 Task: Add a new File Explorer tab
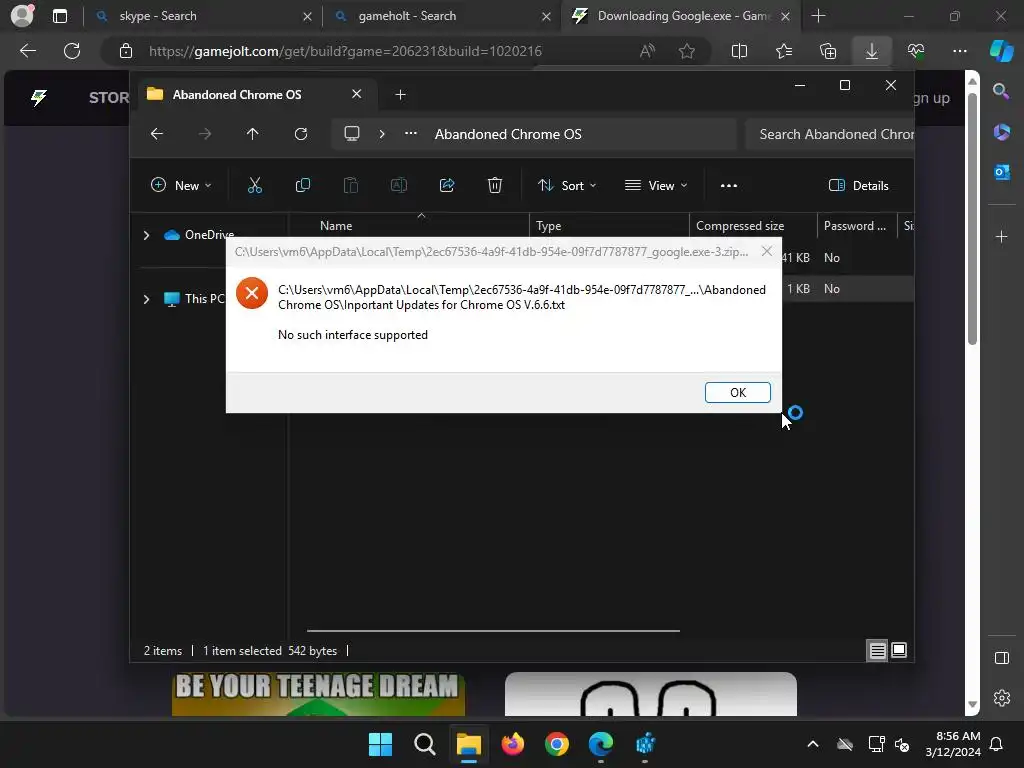400,95
